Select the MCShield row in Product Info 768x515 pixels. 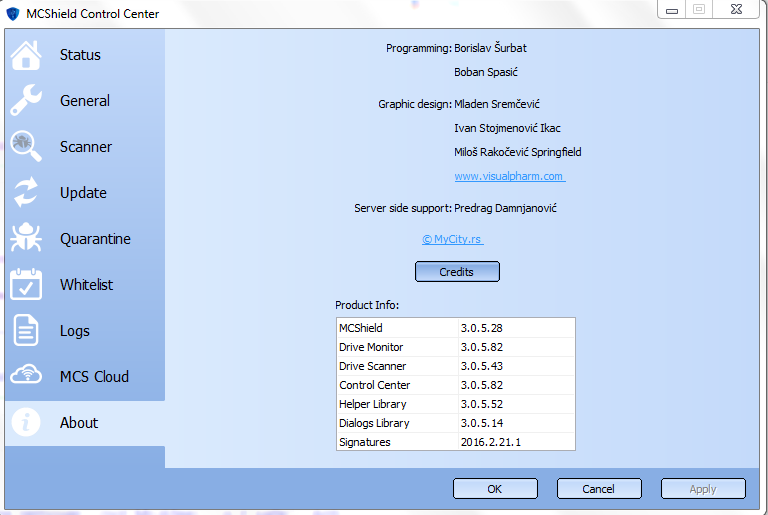click(x=456, y=328)
